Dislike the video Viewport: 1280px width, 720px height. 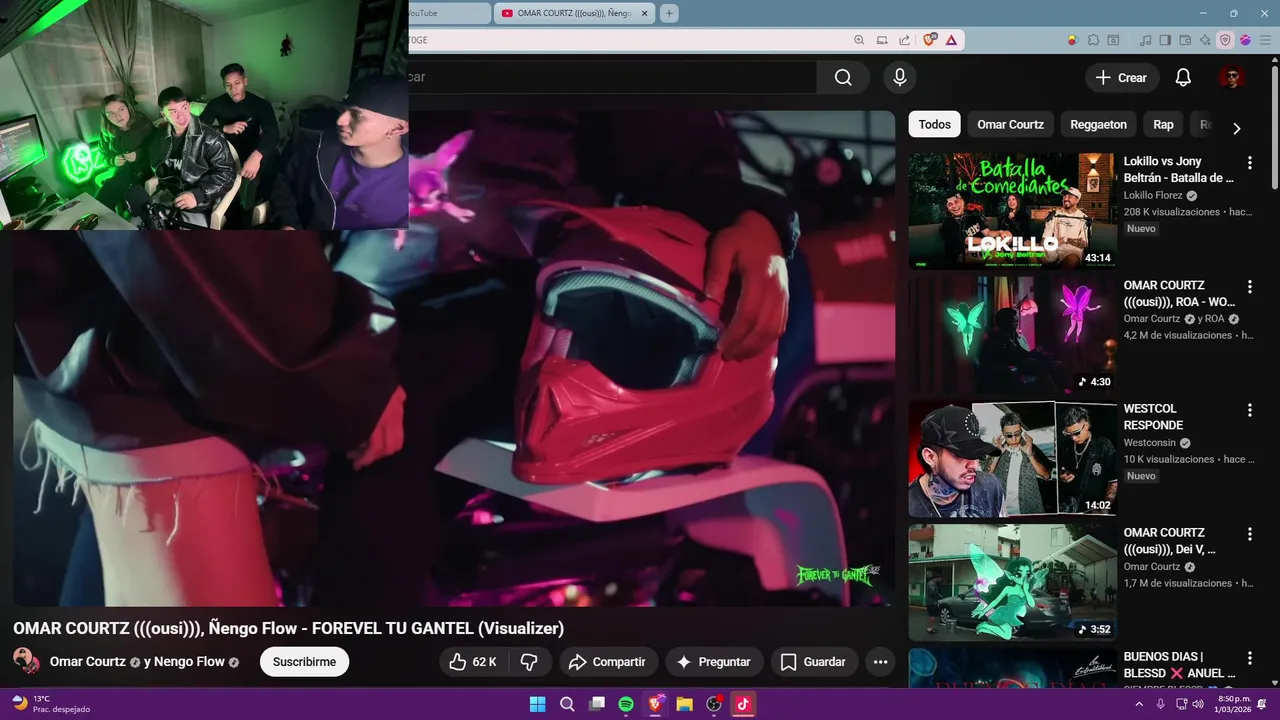(x=530, y=662)
